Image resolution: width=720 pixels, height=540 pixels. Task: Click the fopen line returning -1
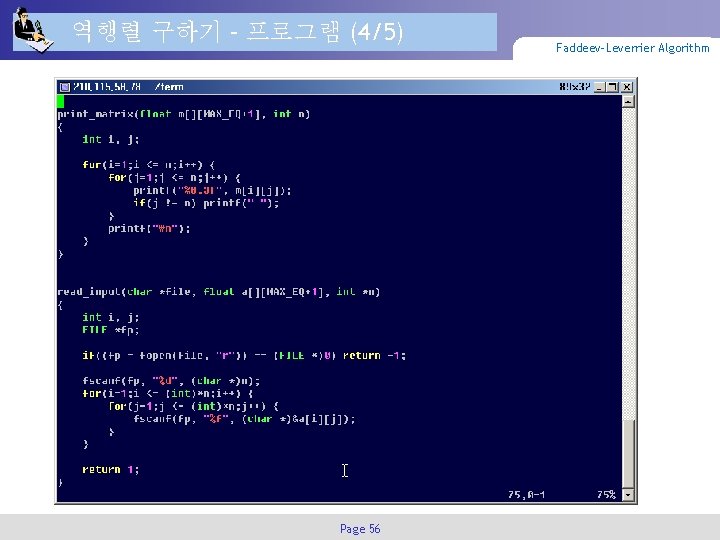tap(244, 356)
